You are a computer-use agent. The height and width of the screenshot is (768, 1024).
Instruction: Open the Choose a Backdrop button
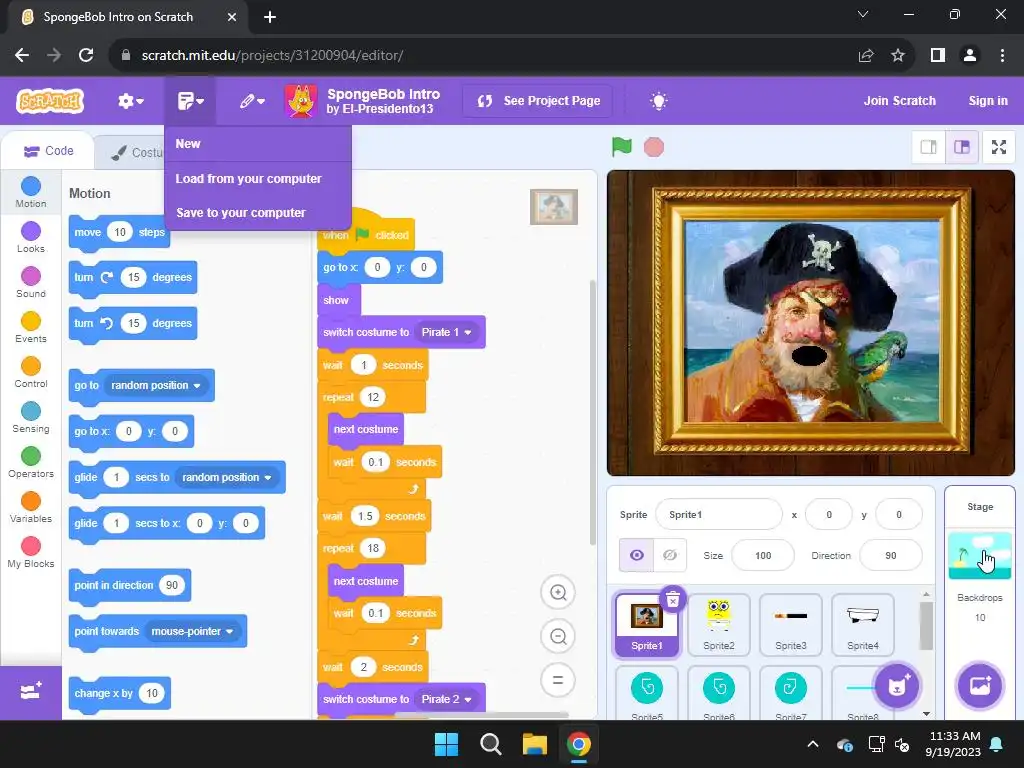980,685
